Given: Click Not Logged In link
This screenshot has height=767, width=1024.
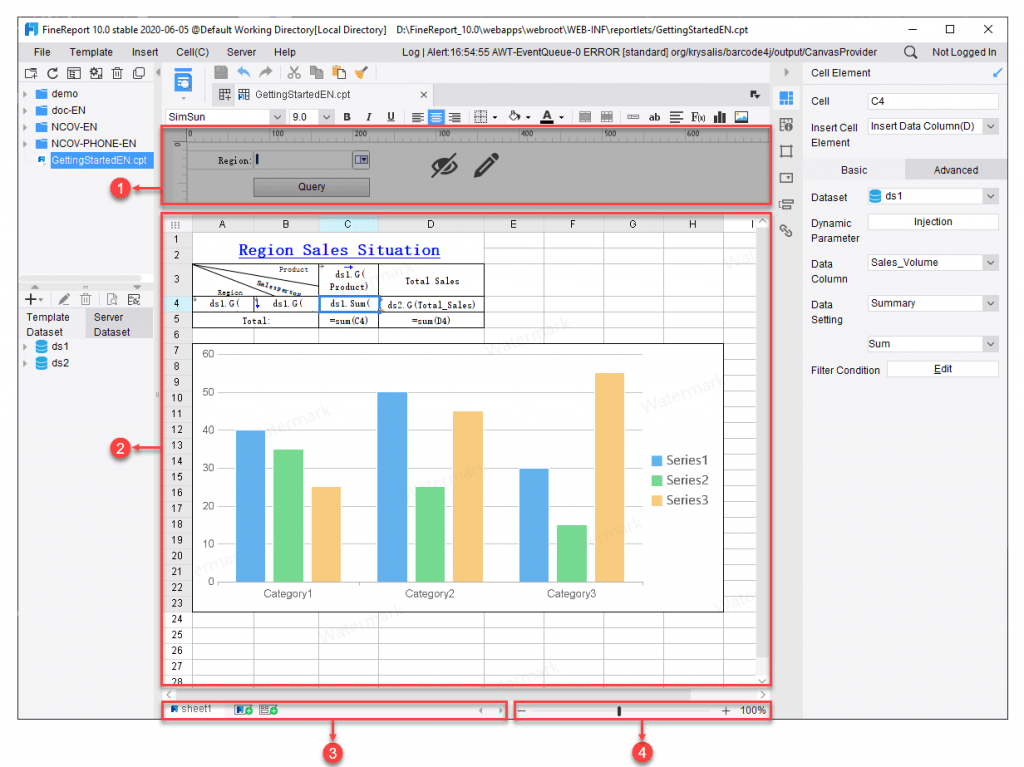Looking at the screenshot, I should coord(964,52).
